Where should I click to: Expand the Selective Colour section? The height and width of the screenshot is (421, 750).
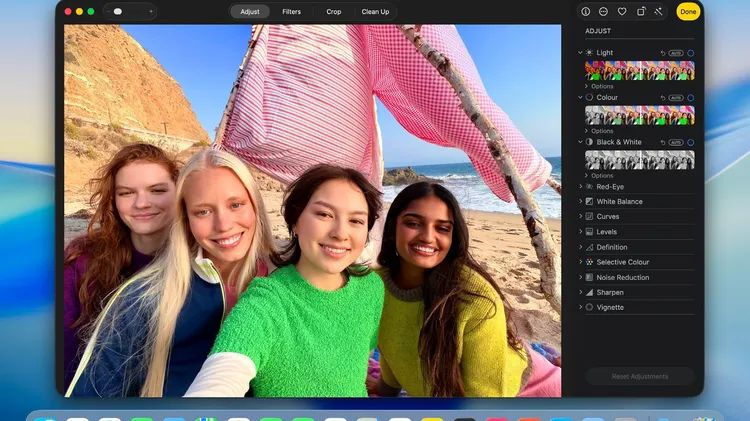pyautogui.click(x=622, y=262)
